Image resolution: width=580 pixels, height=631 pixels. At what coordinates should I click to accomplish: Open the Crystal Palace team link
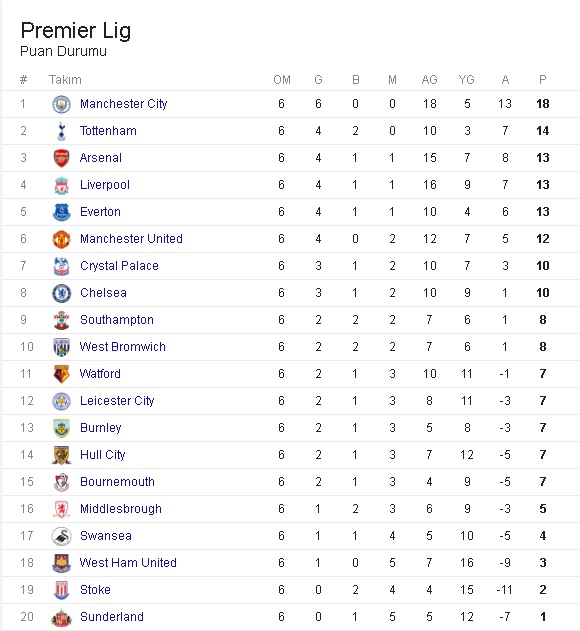[x=119, y=266]
